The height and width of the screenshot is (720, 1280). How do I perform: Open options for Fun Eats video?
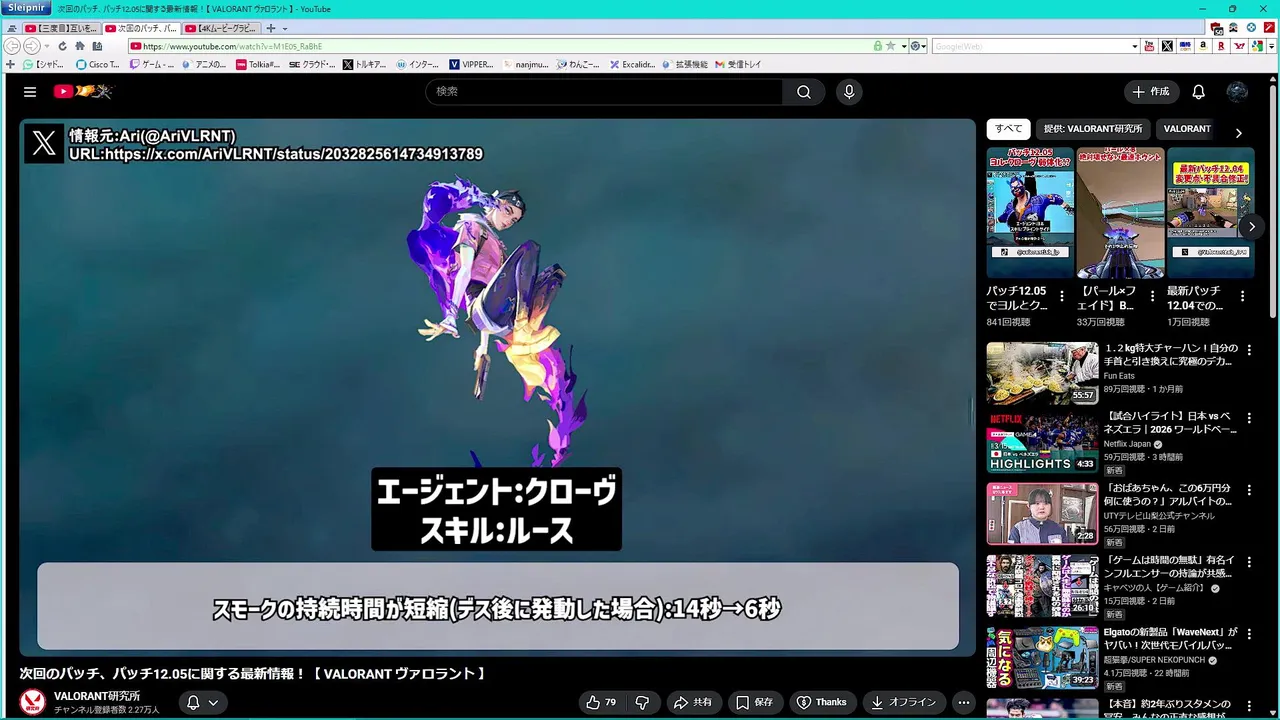tap(1249, 351)
